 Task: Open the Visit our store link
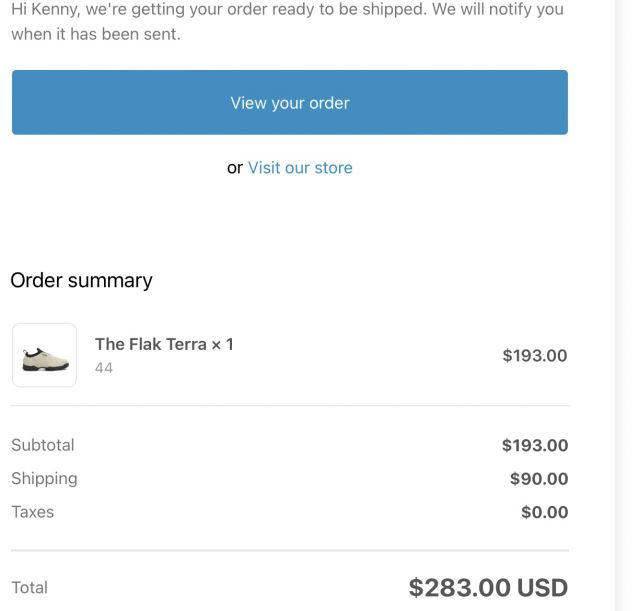pyautogui.click(x=300, y=168)
